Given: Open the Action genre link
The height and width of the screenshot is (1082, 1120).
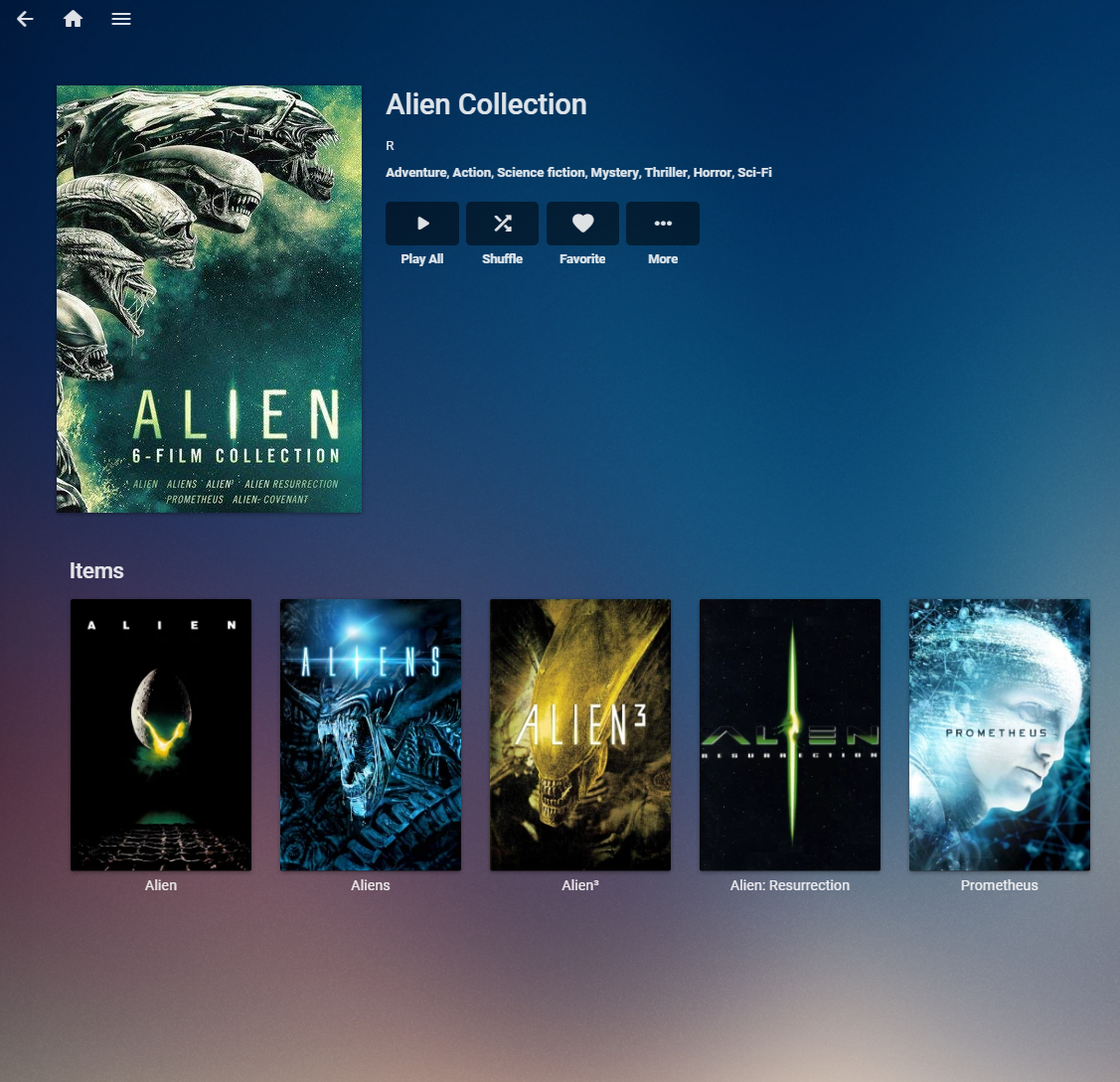Looking at the screenshot, I should [471, 172].
